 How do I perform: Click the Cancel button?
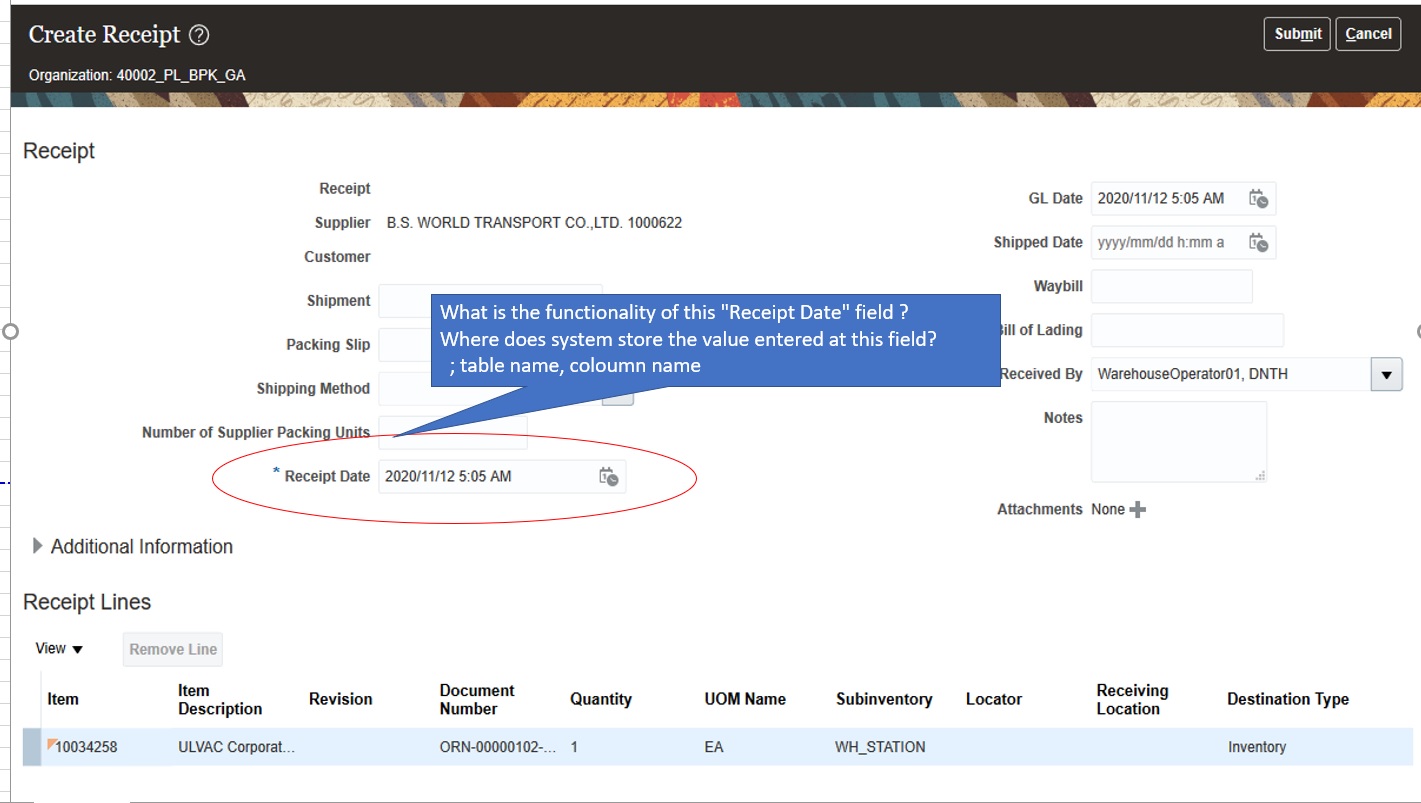click(x=1368, y=33)
